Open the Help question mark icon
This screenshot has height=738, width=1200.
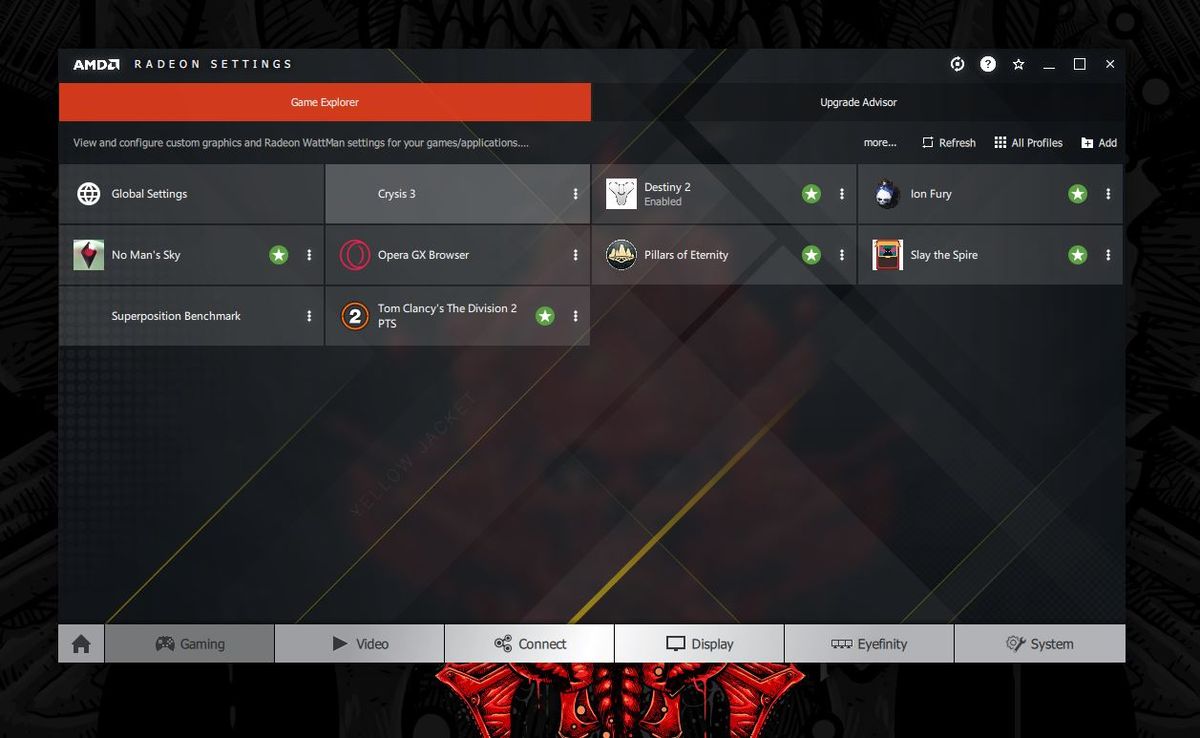[x=987, y=63]
